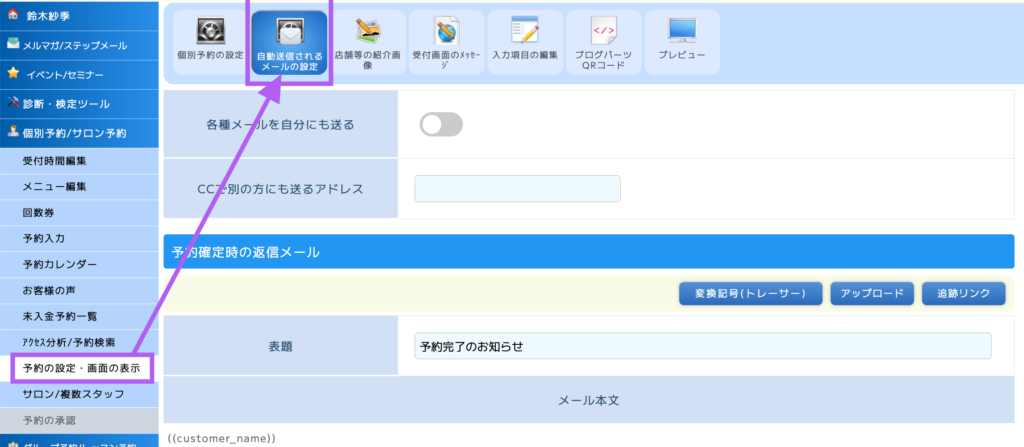Viewport: 1024px width, 447px height.
Task: Open 受付時間編集 in sidebar
Action: pyautogui.click(x=55, y=161)
